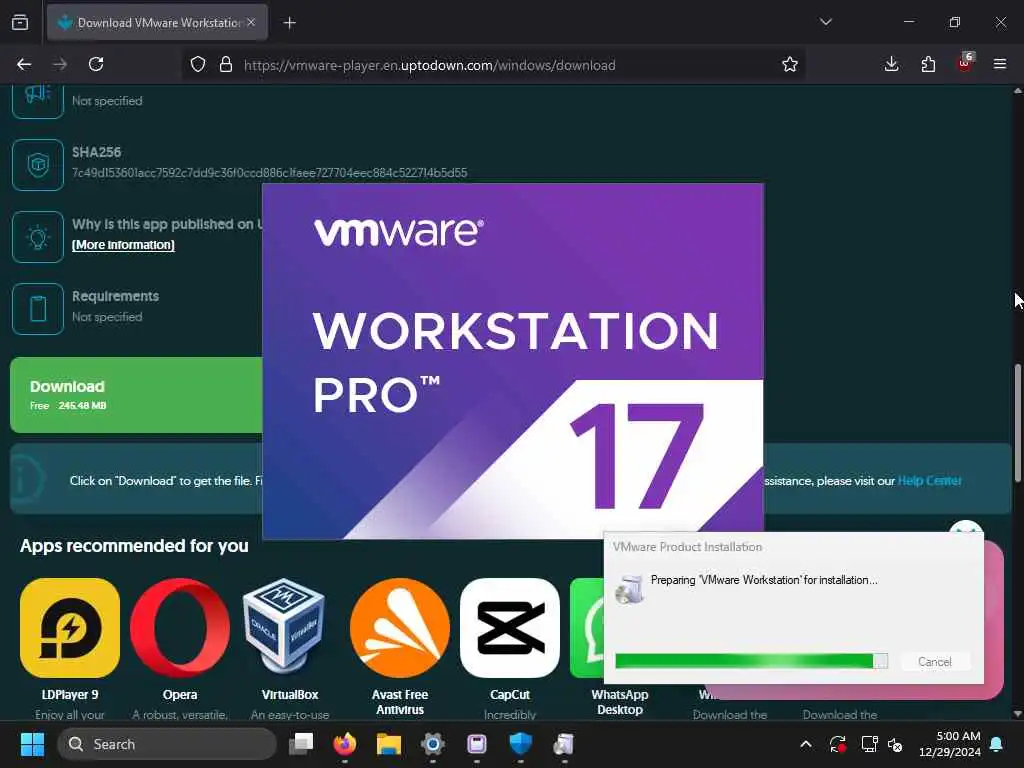
Task: Click the installer disc icon in dialog
Action: pyautogui.click(x=629, y=588)
